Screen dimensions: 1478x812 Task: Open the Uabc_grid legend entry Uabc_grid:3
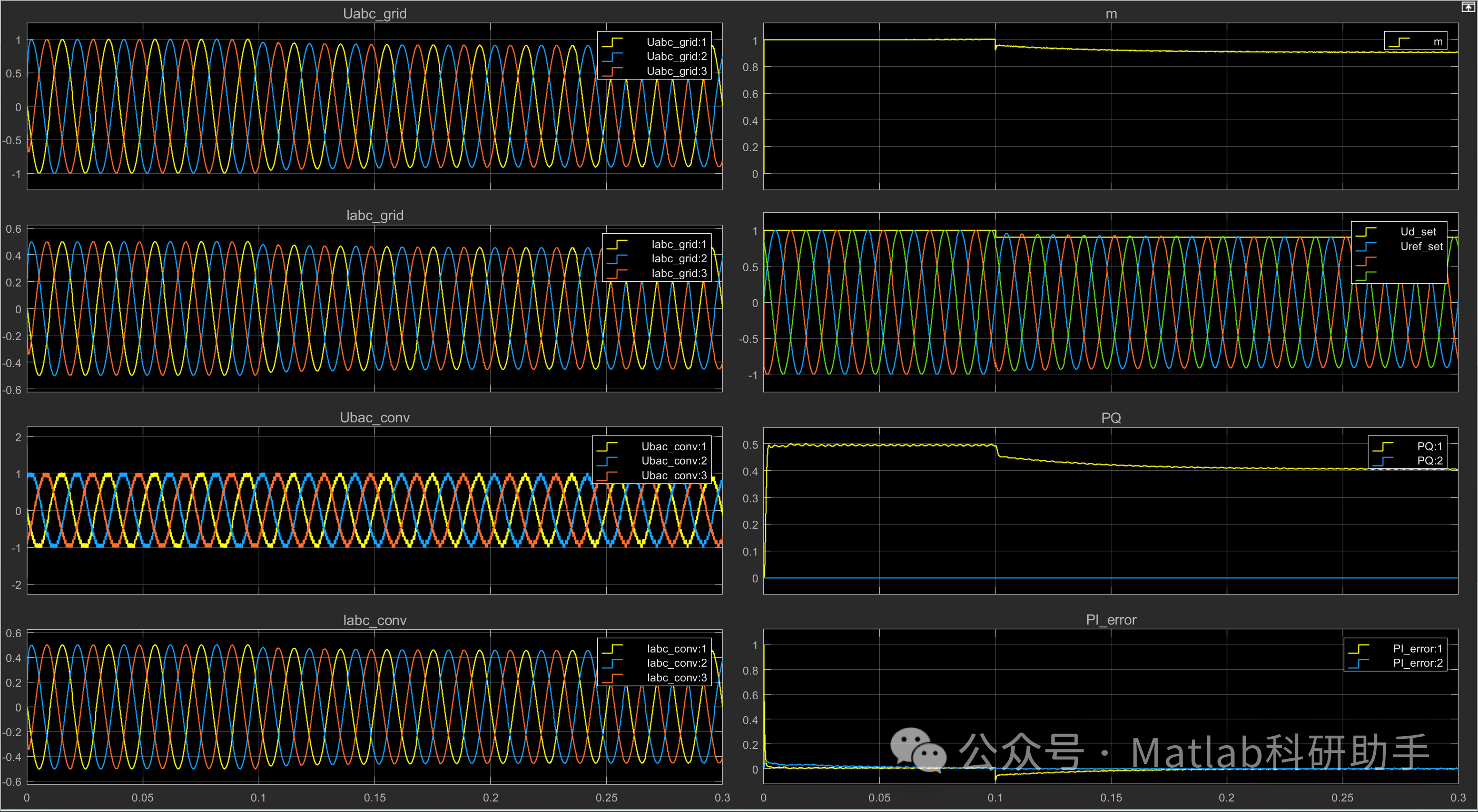[676, 71]
